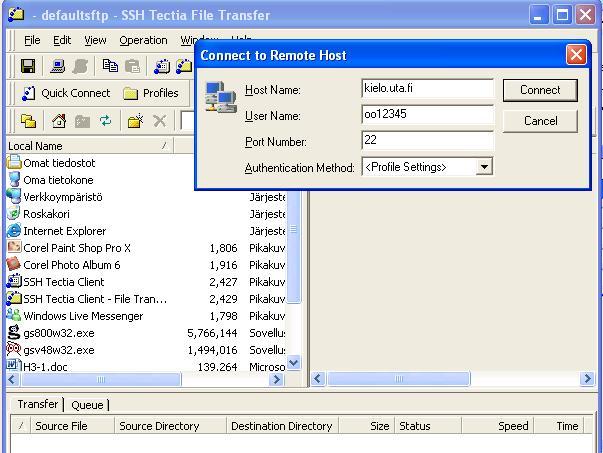Click the size value 5,766,144

212,333
